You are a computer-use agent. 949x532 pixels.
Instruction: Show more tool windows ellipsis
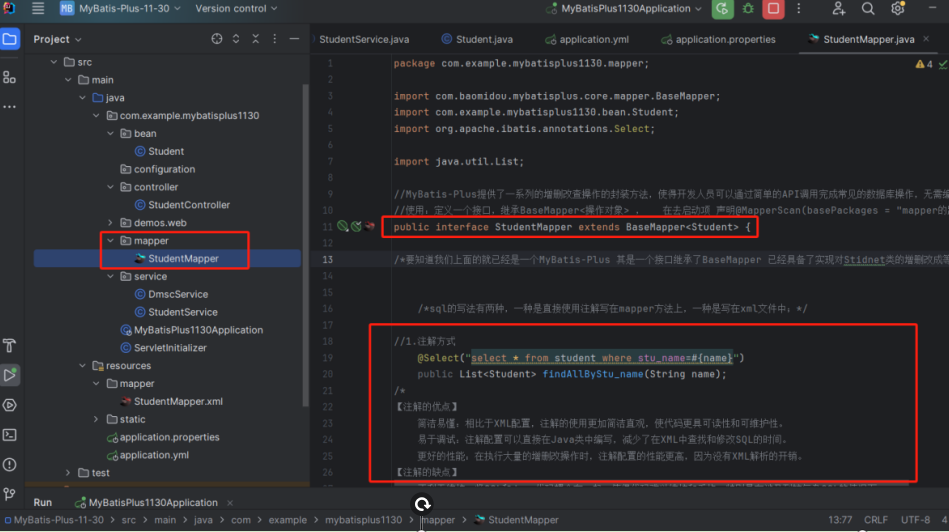point(10,107)
